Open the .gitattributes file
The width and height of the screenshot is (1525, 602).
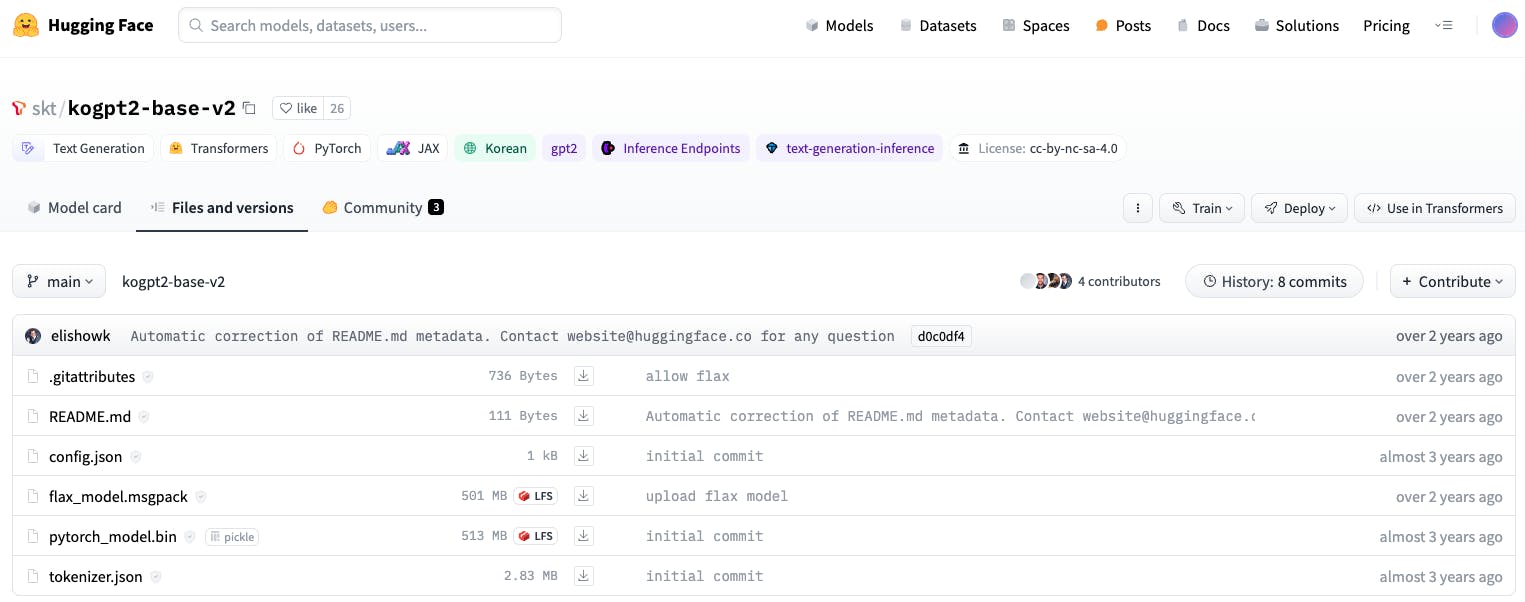[92, 376]
